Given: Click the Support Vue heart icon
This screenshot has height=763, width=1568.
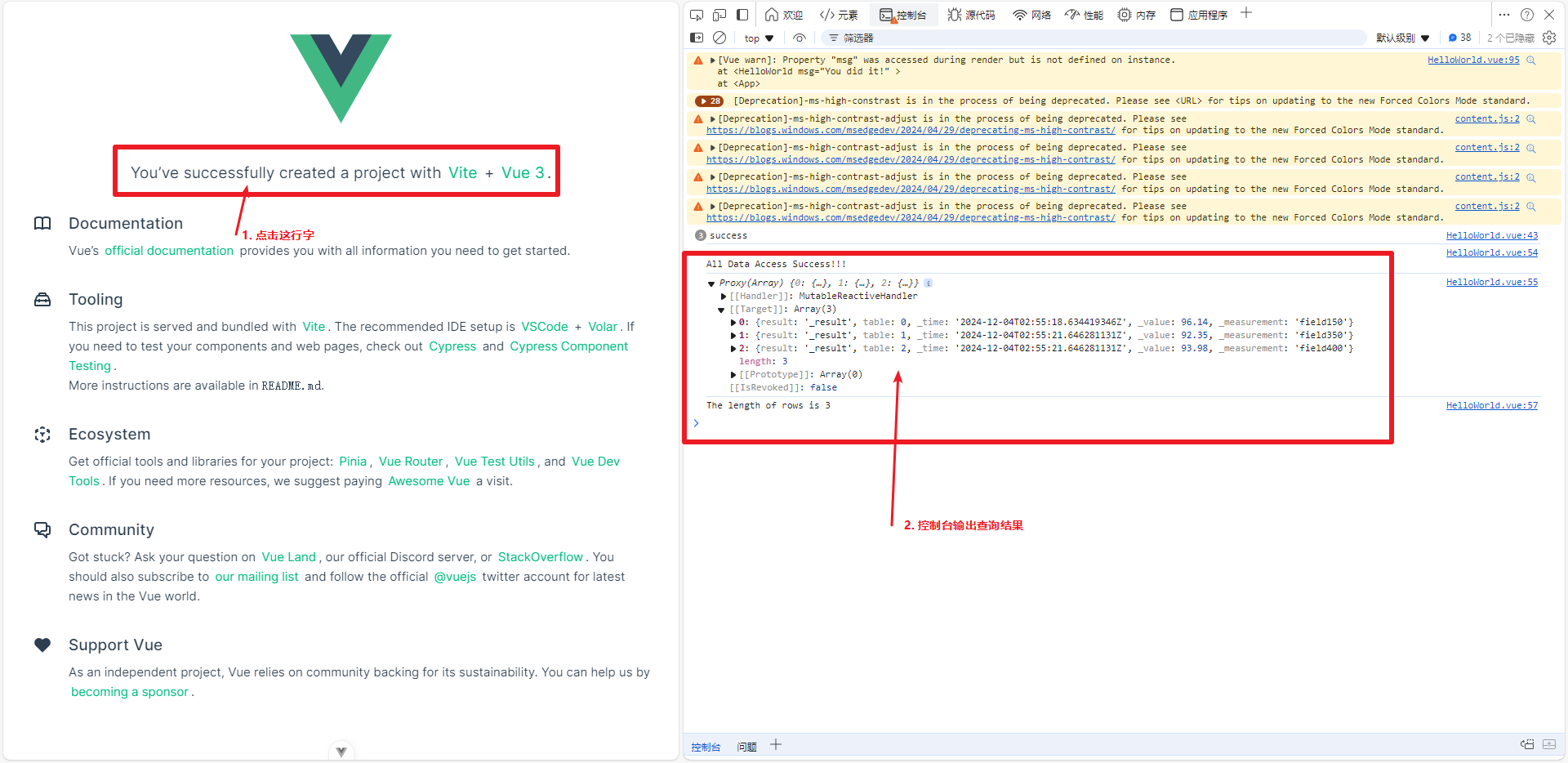Looking at the screenshot, I should coord(42,645).
